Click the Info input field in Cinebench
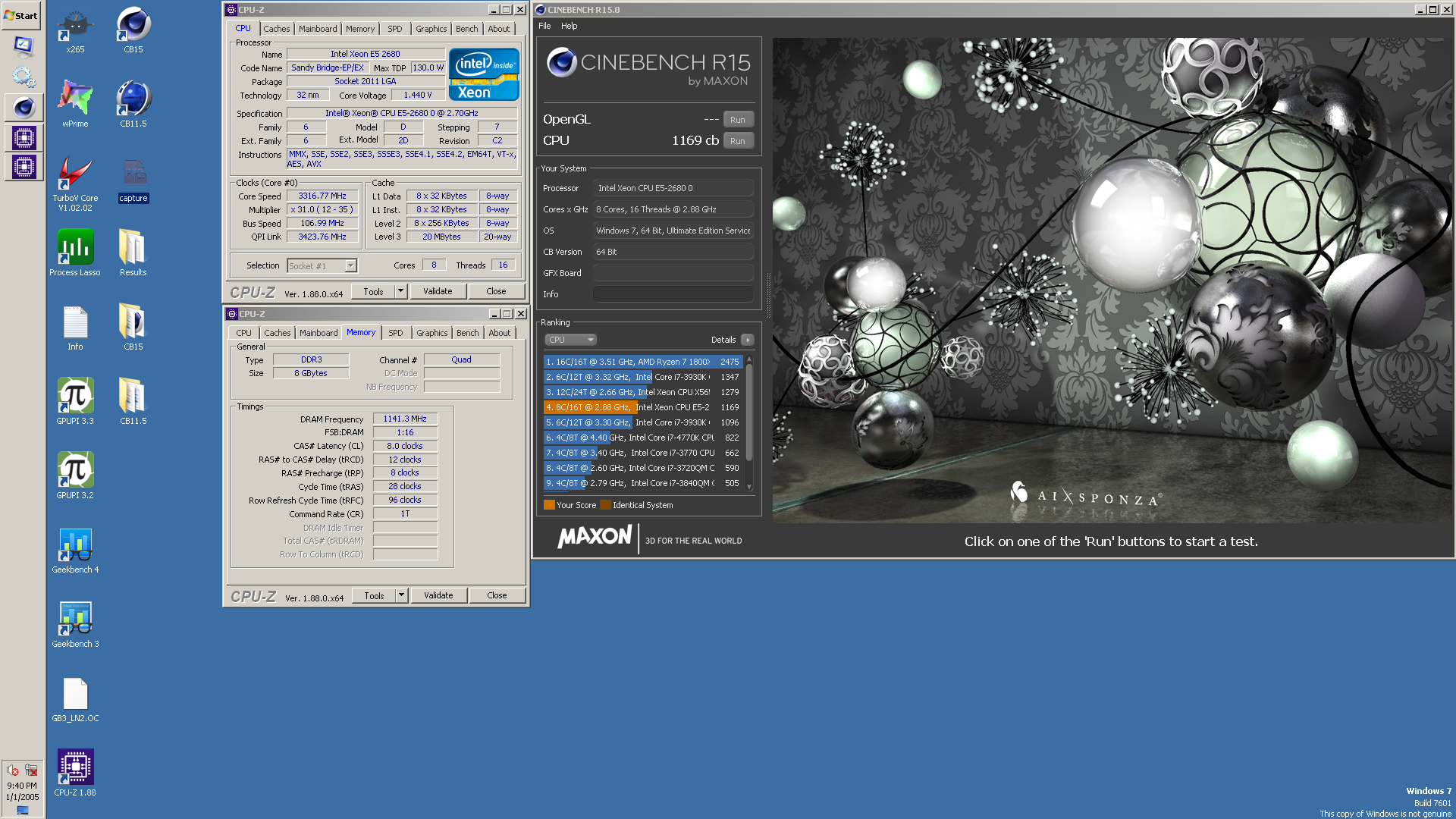 [673, 294]
